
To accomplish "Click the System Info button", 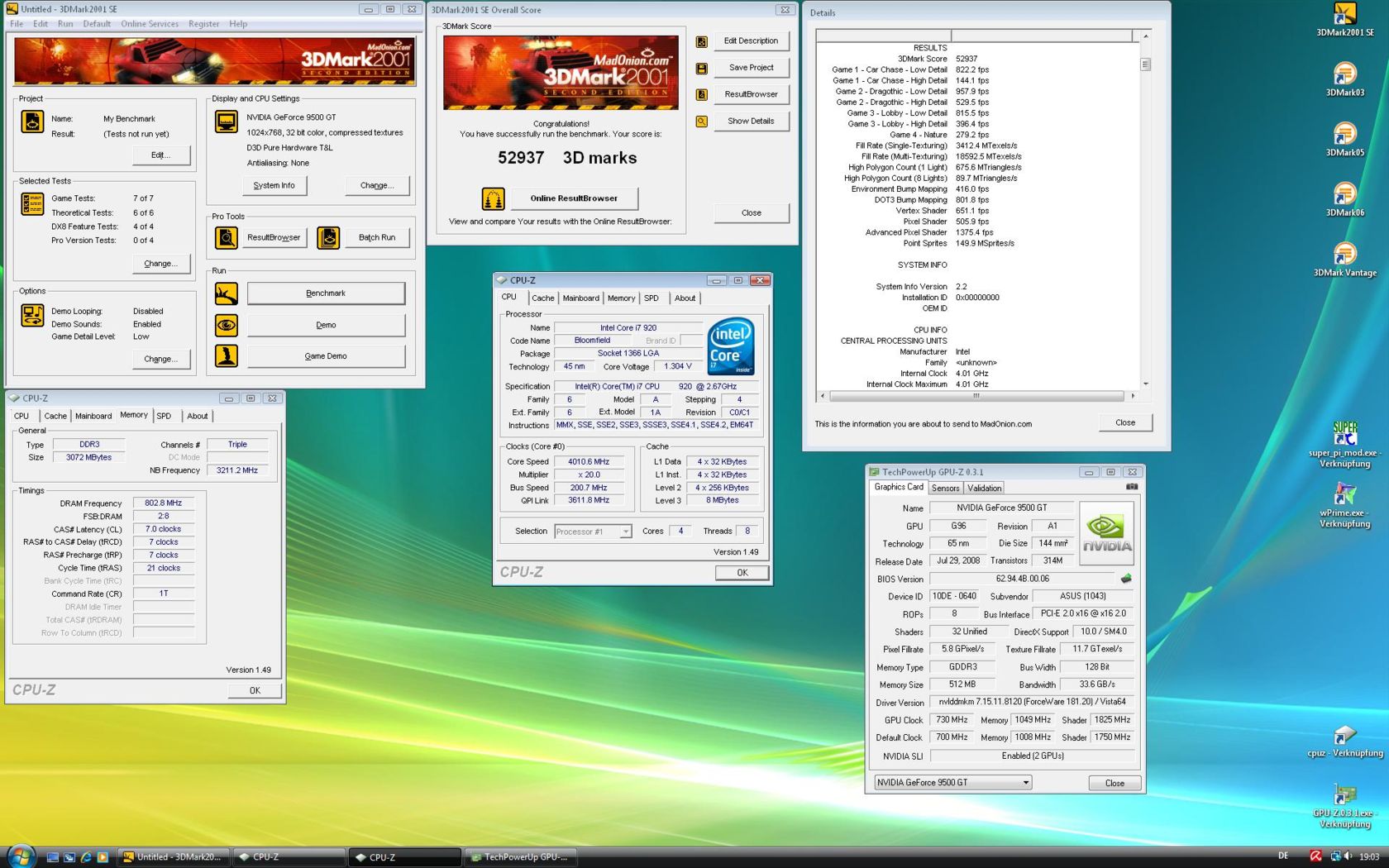I will [274, 186].
